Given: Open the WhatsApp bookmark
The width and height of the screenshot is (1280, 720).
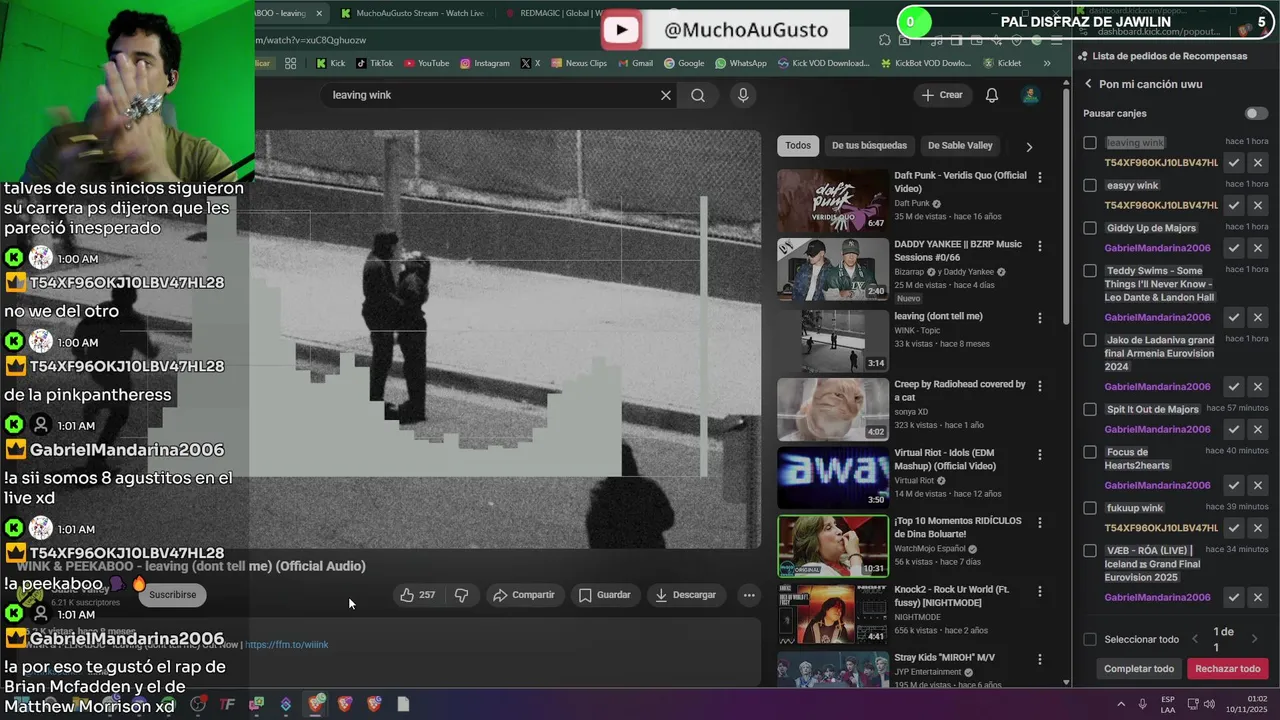Looking at the screenshot, I should (740, 63).
